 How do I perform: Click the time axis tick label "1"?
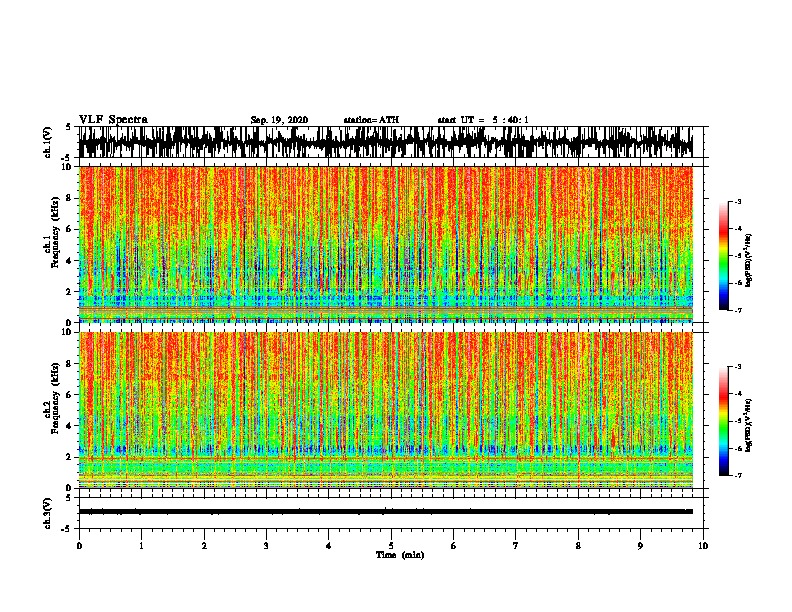tap(141, 546)
